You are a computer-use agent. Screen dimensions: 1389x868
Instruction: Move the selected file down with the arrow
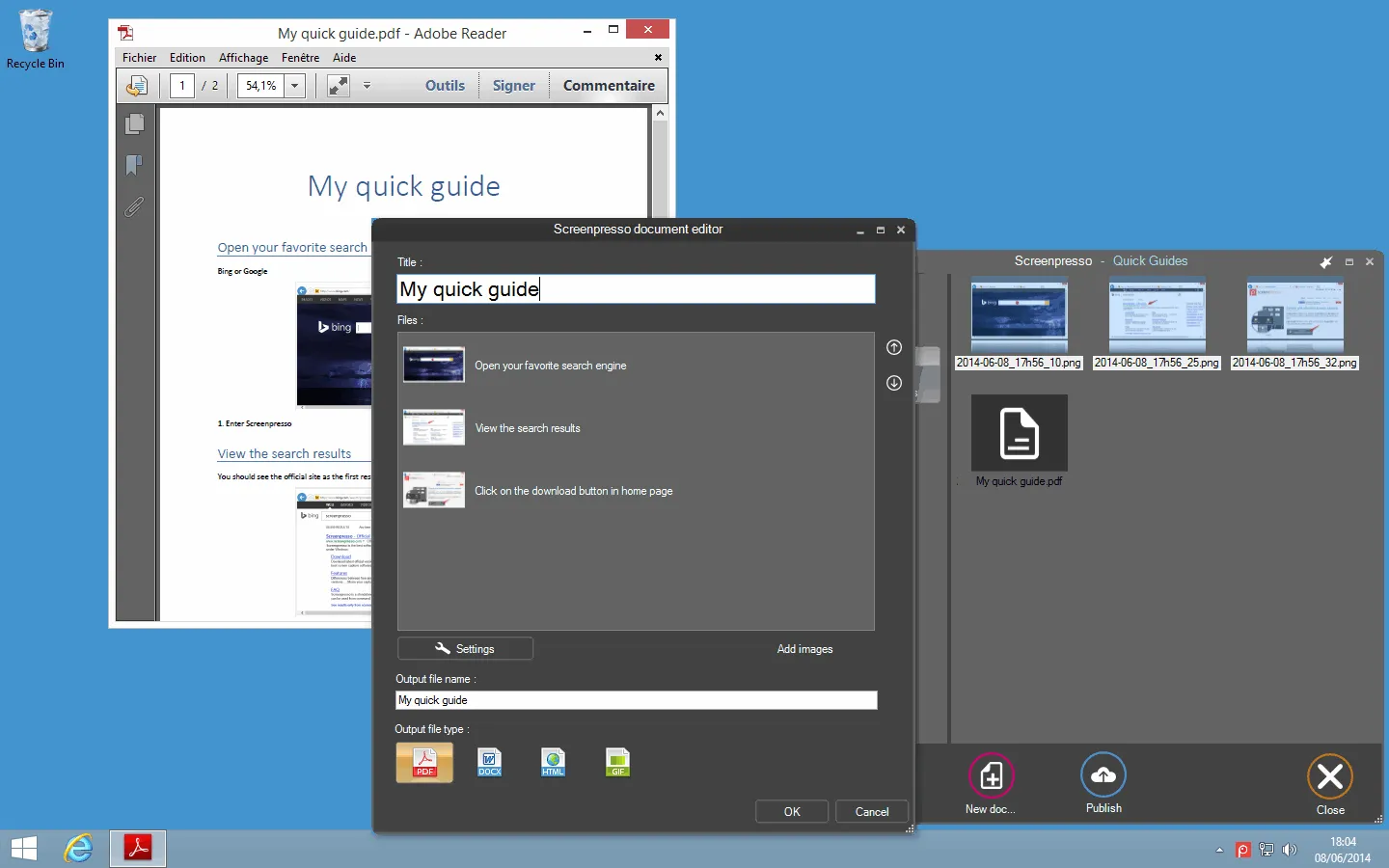[893, 383]
